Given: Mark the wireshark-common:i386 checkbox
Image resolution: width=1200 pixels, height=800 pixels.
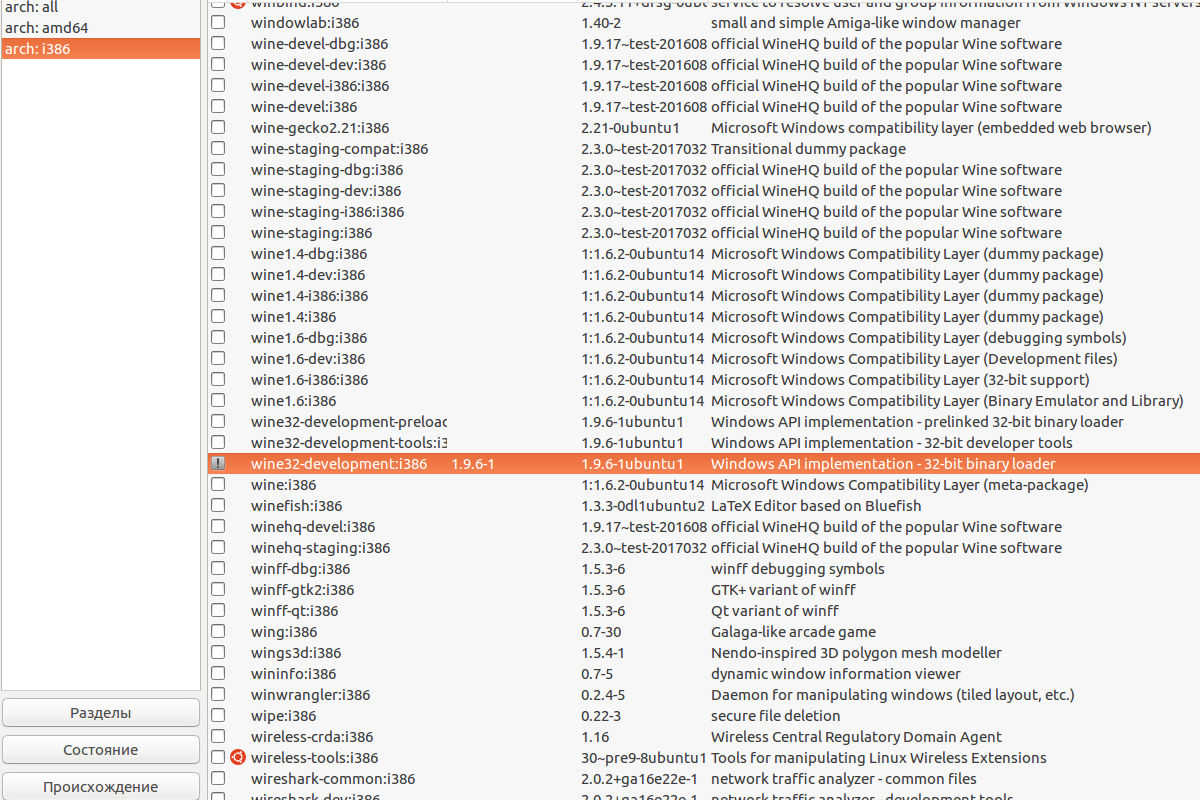Looking at the screenshot, I should (218, 778).
